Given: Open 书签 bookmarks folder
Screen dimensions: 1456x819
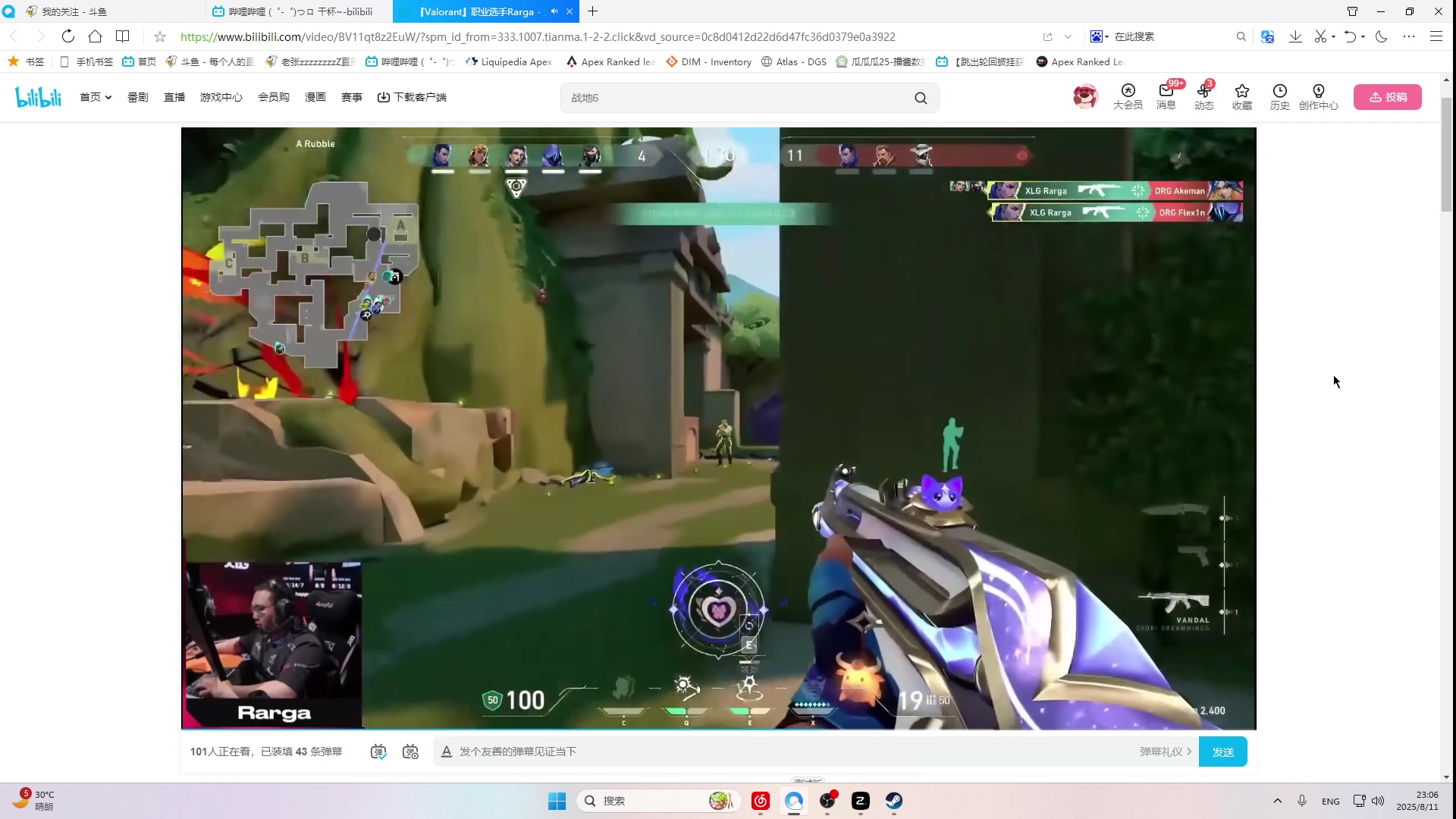Looking at the screenshot, I should click(x=27, y=61).
